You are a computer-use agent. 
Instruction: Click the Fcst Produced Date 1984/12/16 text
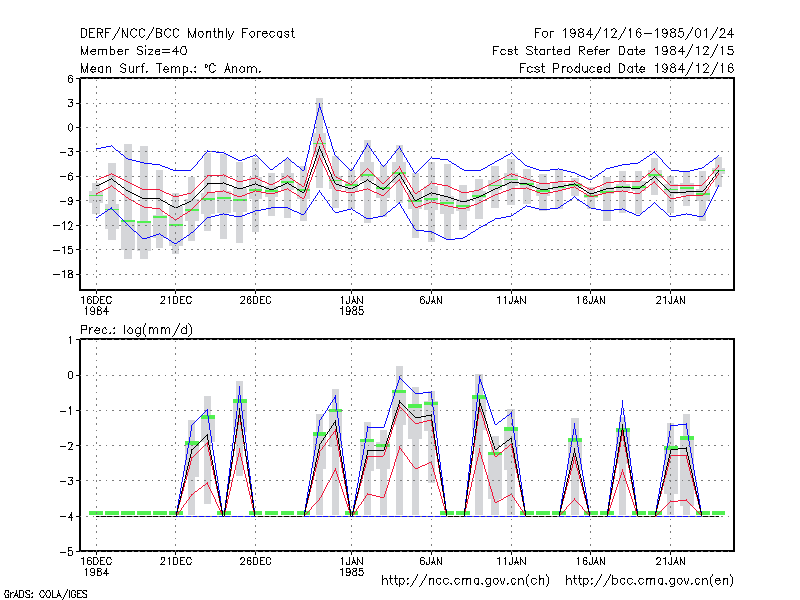tap(627, 68)
